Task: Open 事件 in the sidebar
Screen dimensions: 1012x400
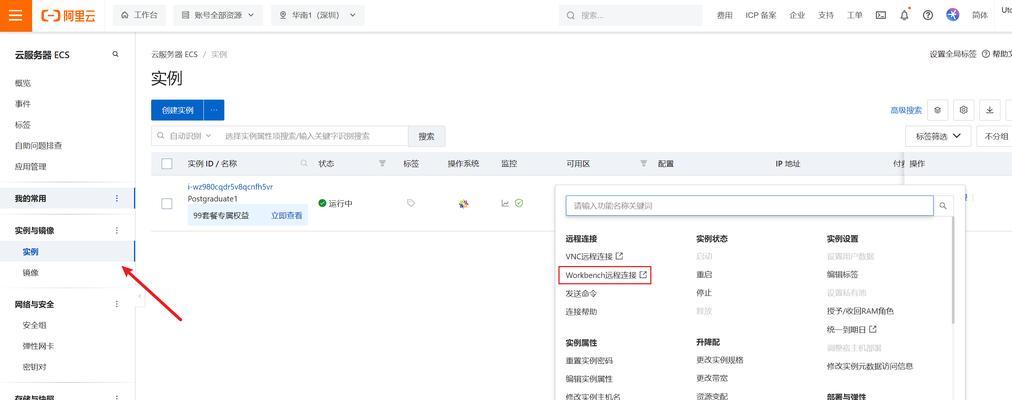Action: tap(23, 104)
